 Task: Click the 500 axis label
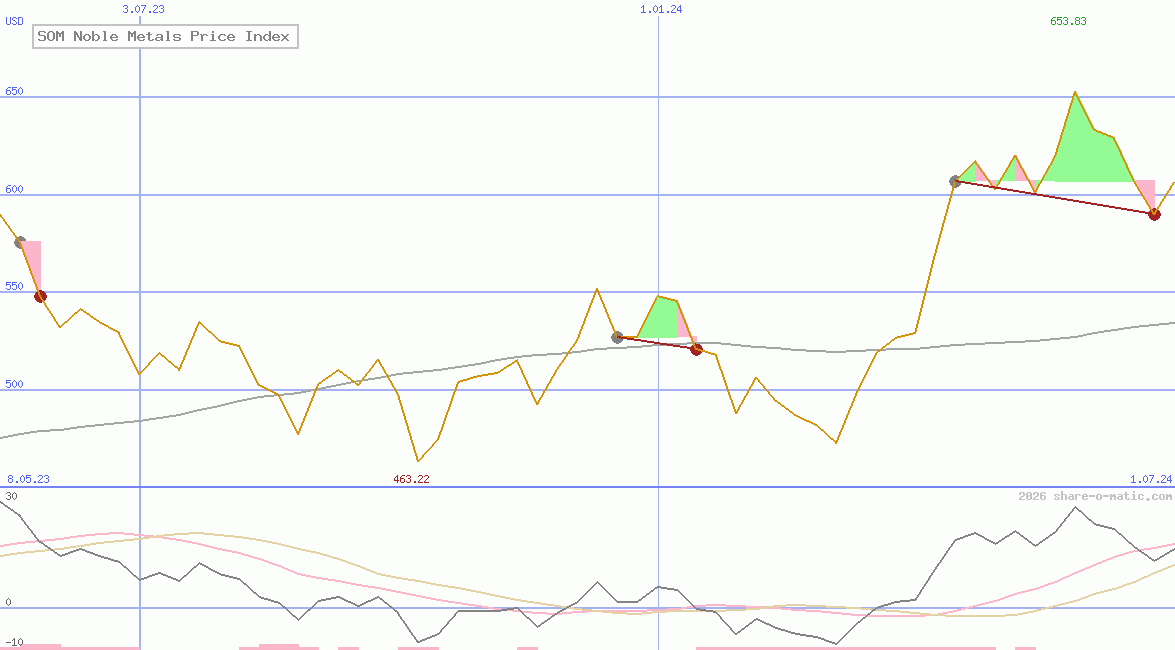14,385
